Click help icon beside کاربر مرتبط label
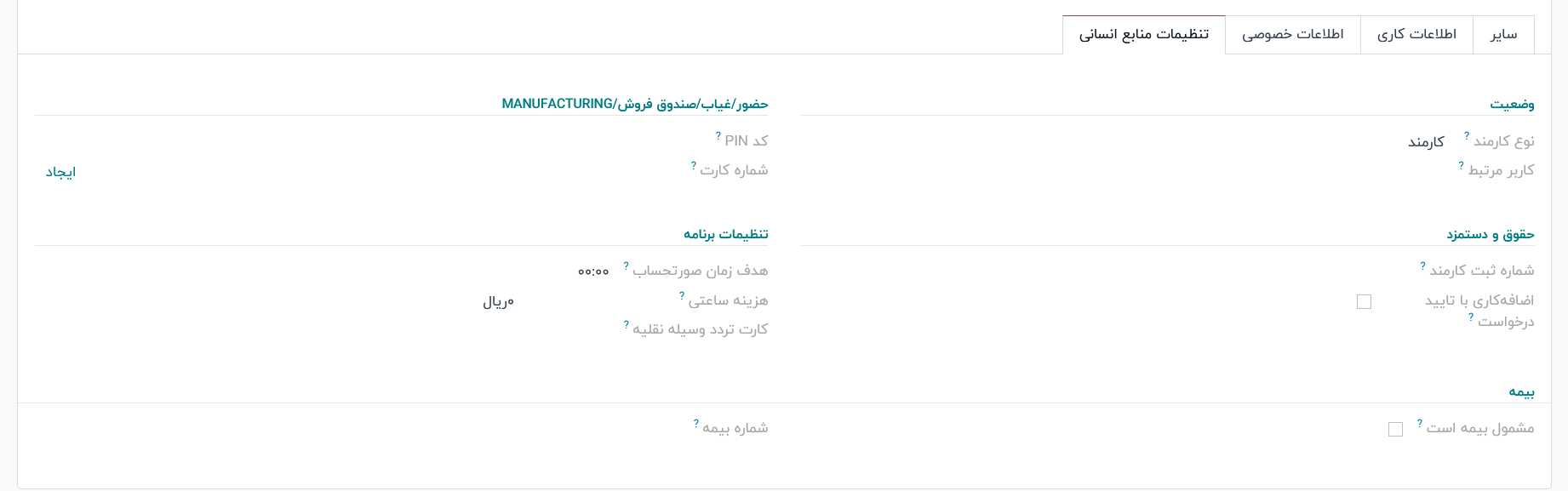The width and height of the screenshot is (1568, 491). point(1462,165)
